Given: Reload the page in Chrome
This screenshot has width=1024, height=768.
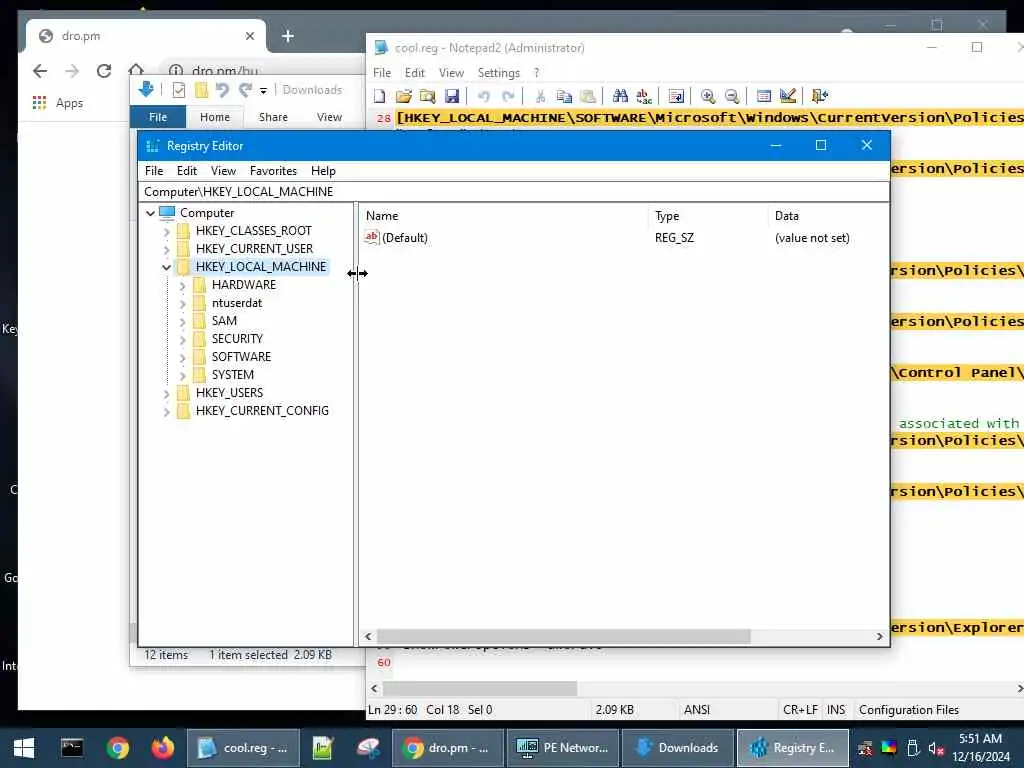Looking at the screenshot, I should coord(104,71).
